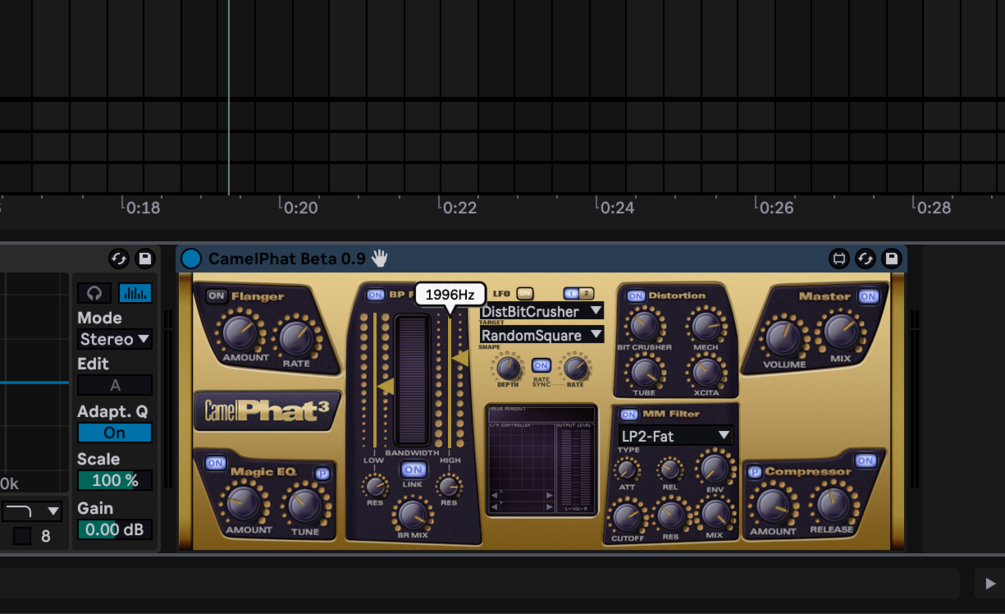Click the Compressor P button

(x=754, y=472)
